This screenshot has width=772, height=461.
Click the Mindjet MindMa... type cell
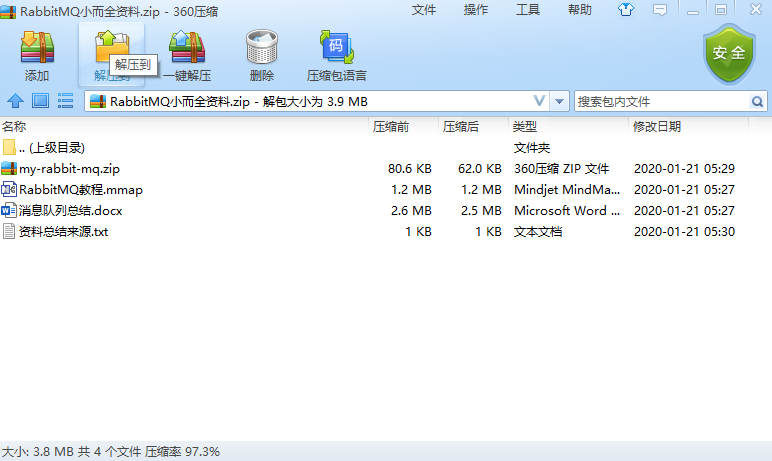click(567, 190)
